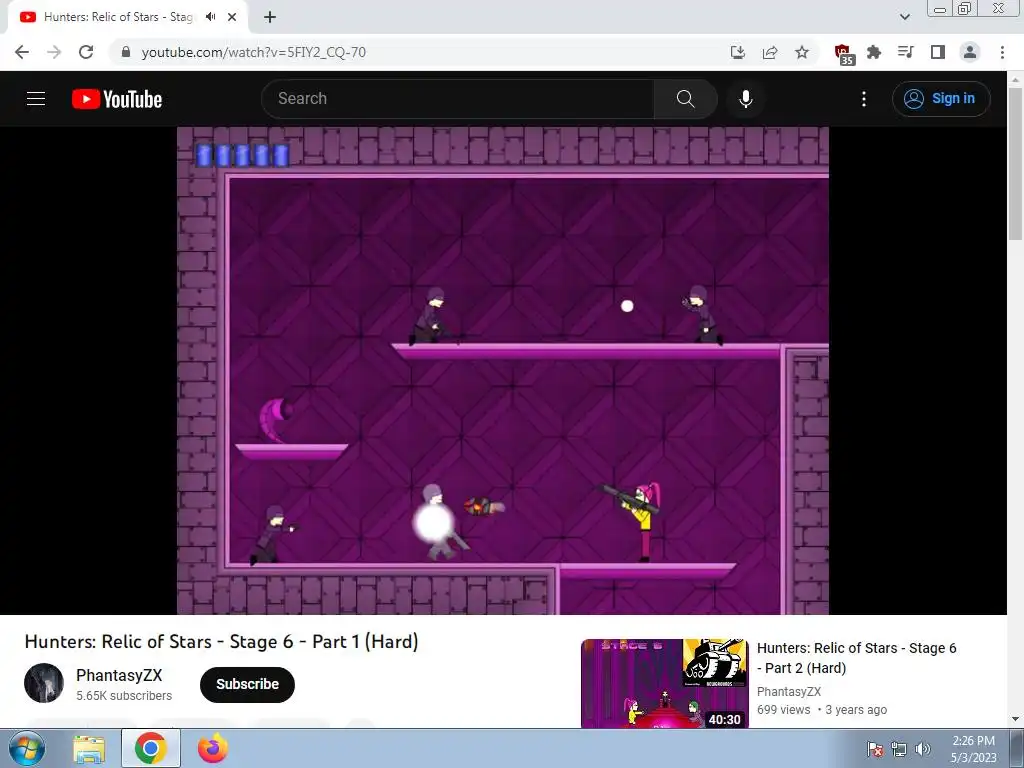Open recommended Stage 6 - Part 2 (Hard) title
Image resolution: width=1024 pixels, height=768 pixels.
(x=856, y=658)
